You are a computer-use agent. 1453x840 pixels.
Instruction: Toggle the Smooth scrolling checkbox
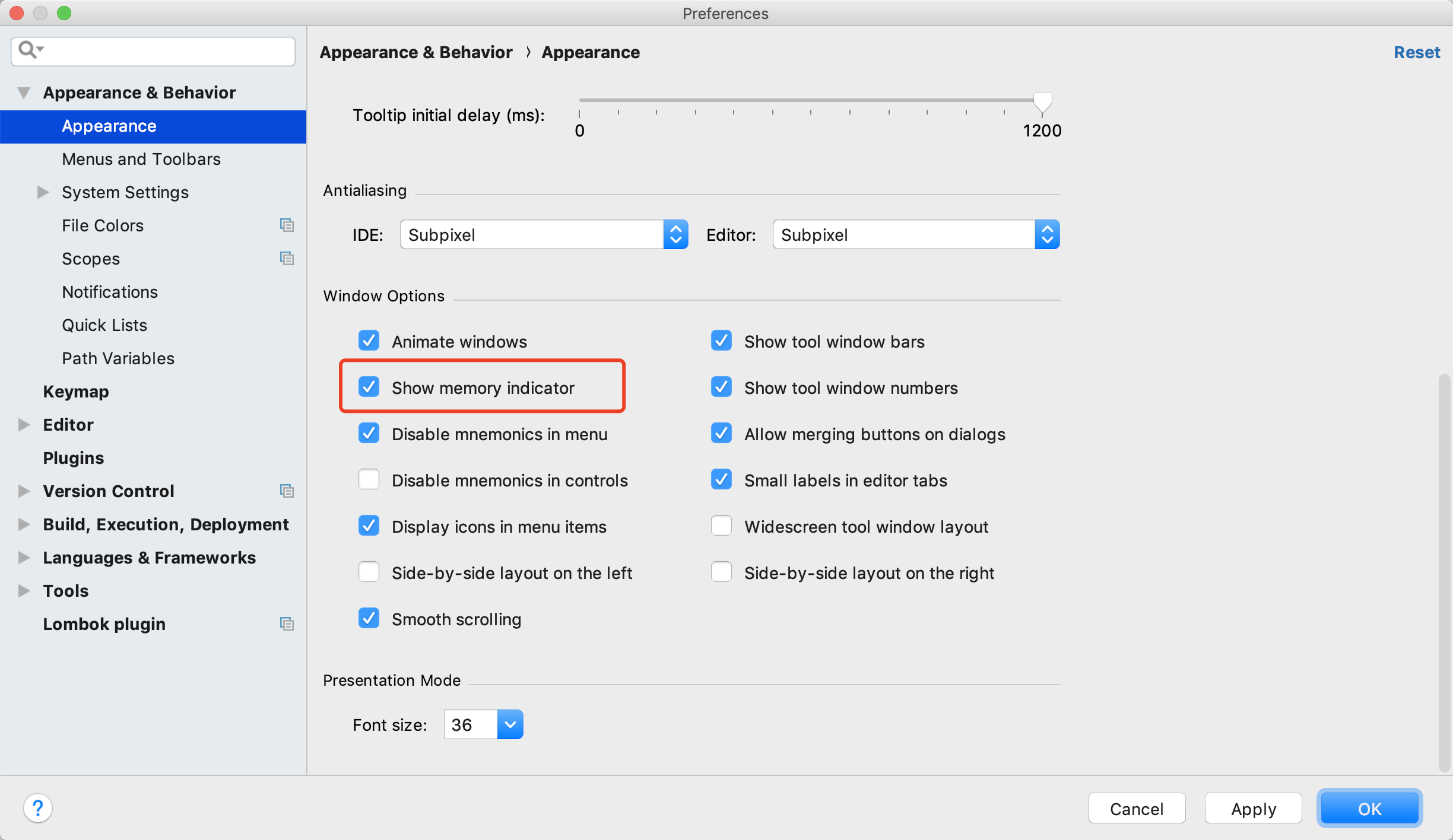click(x=369, y=618)
